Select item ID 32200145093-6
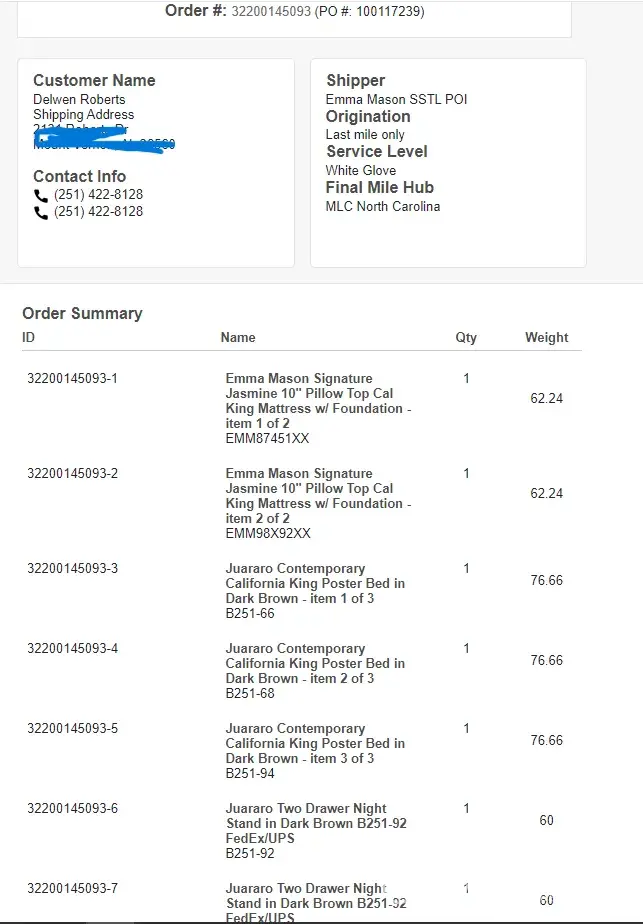 tap(72, 809)
